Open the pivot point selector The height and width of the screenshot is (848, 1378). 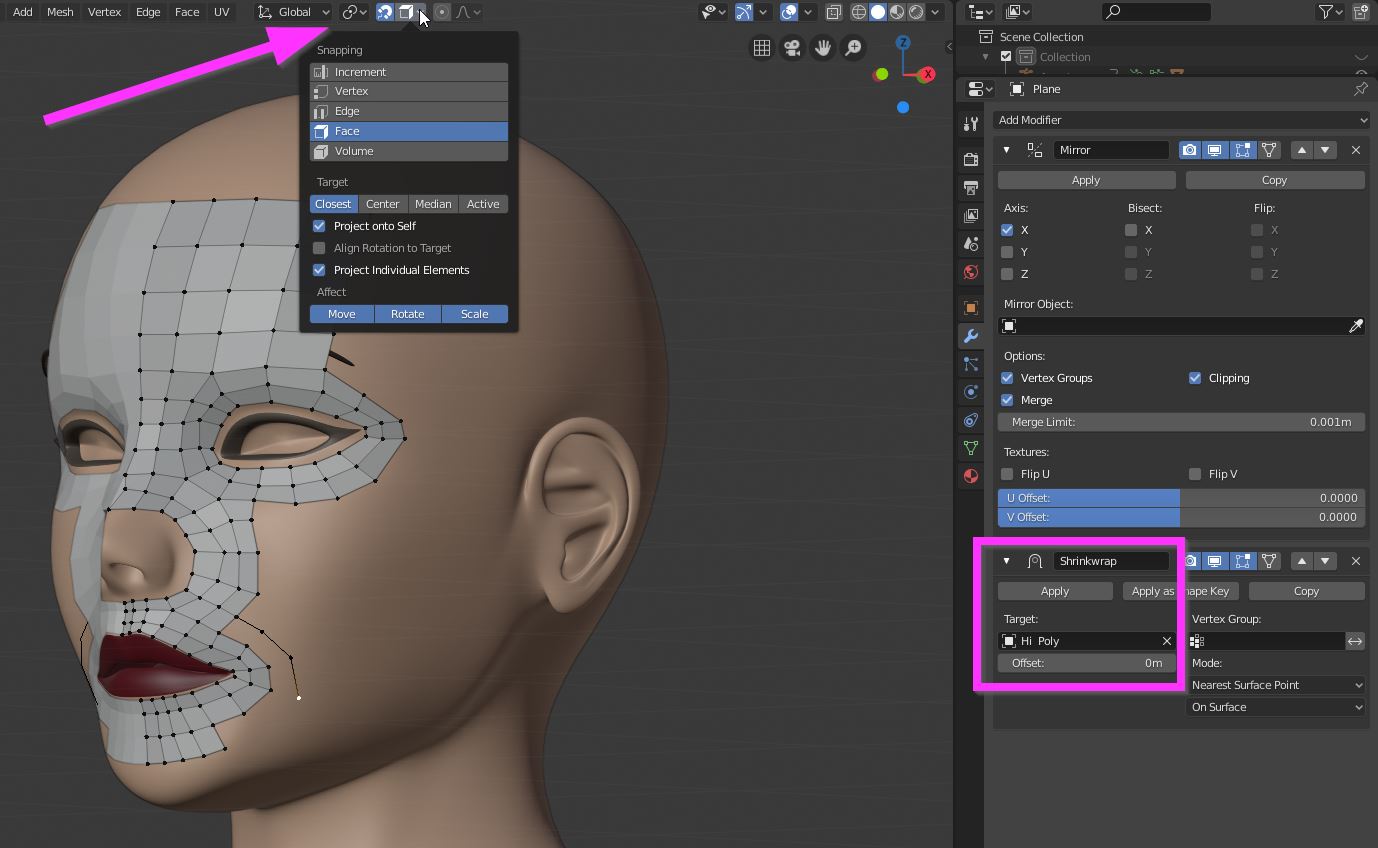(x=355, y=12)
